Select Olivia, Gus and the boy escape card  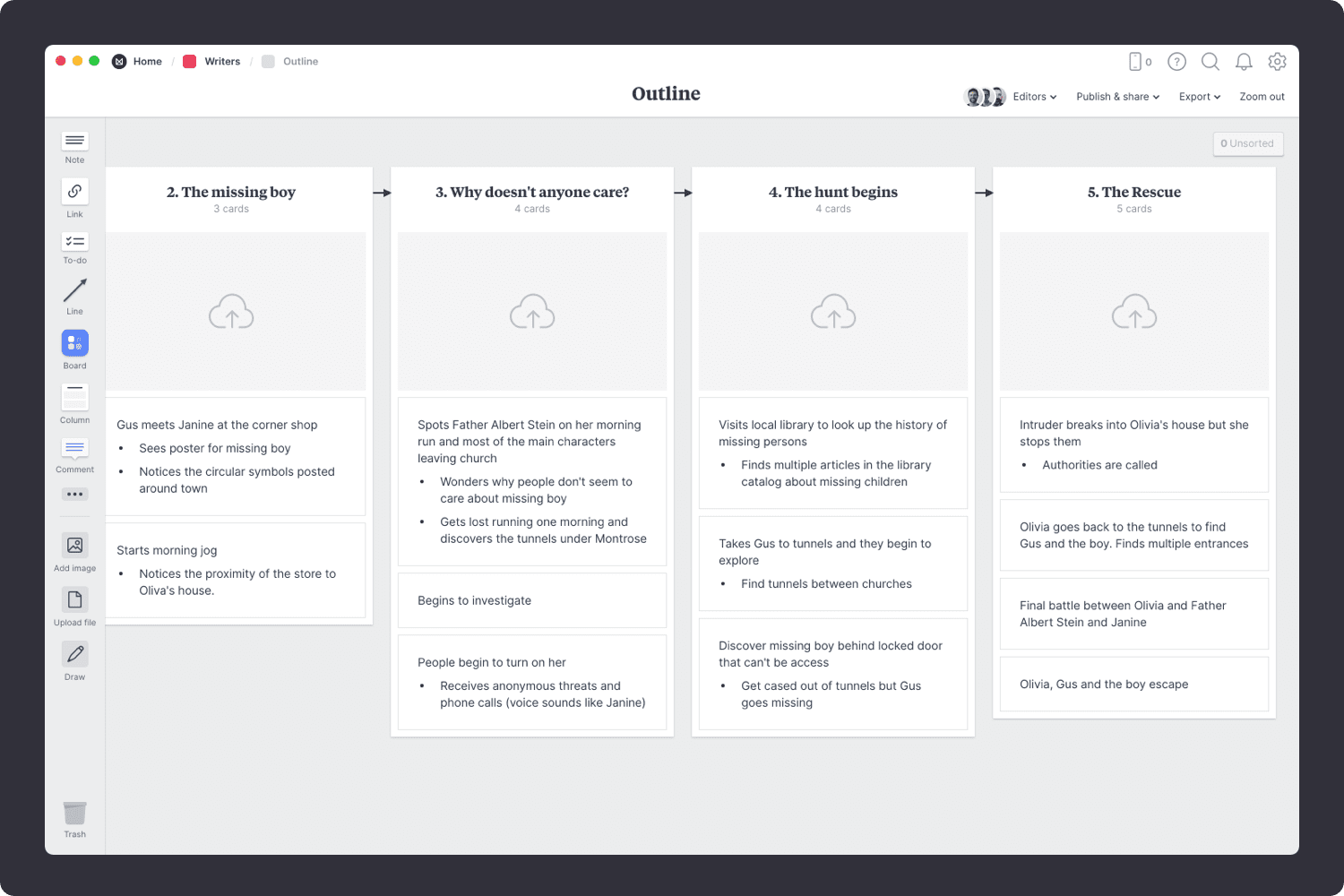coord(1134,684)
